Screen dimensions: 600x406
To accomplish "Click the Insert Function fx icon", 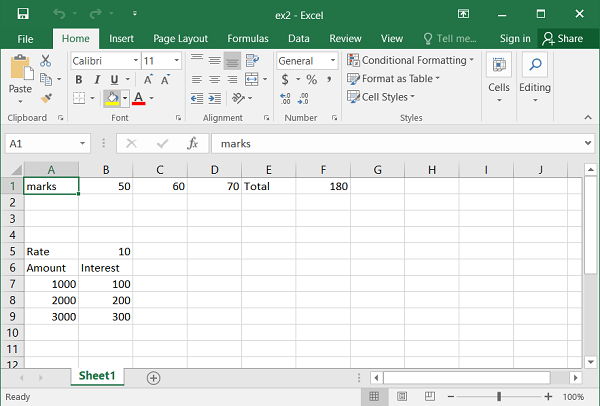I will [x=195, y=143].
